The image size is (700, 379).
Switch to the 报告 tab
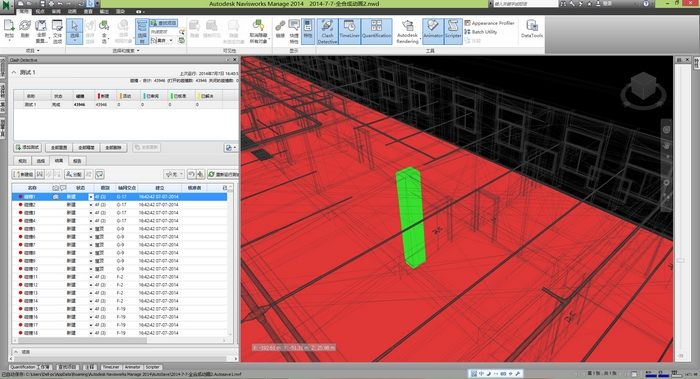click(77, 161)
